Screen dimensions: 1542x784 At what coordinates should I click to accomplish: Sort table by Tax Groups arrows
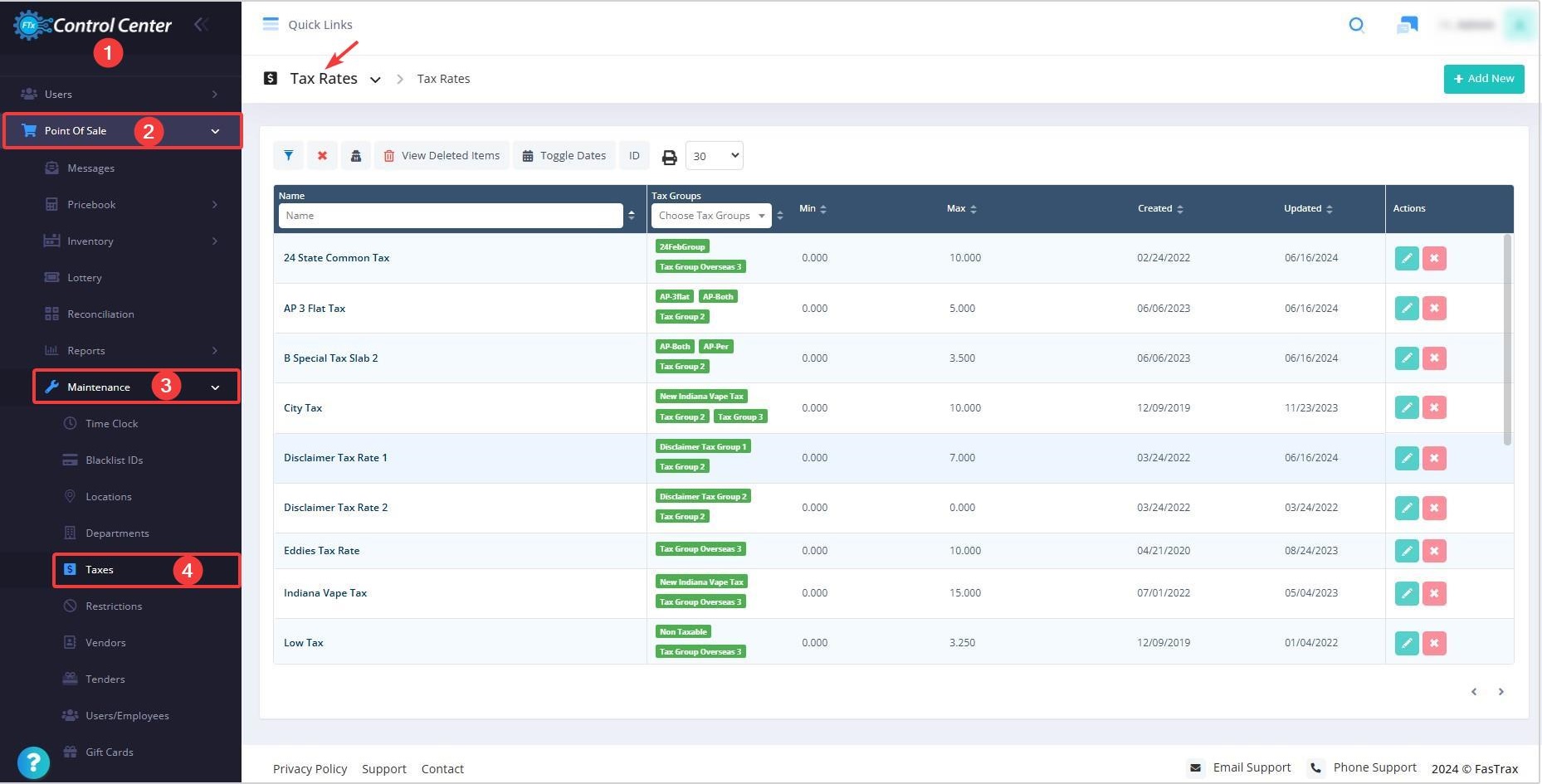[779, 216]
